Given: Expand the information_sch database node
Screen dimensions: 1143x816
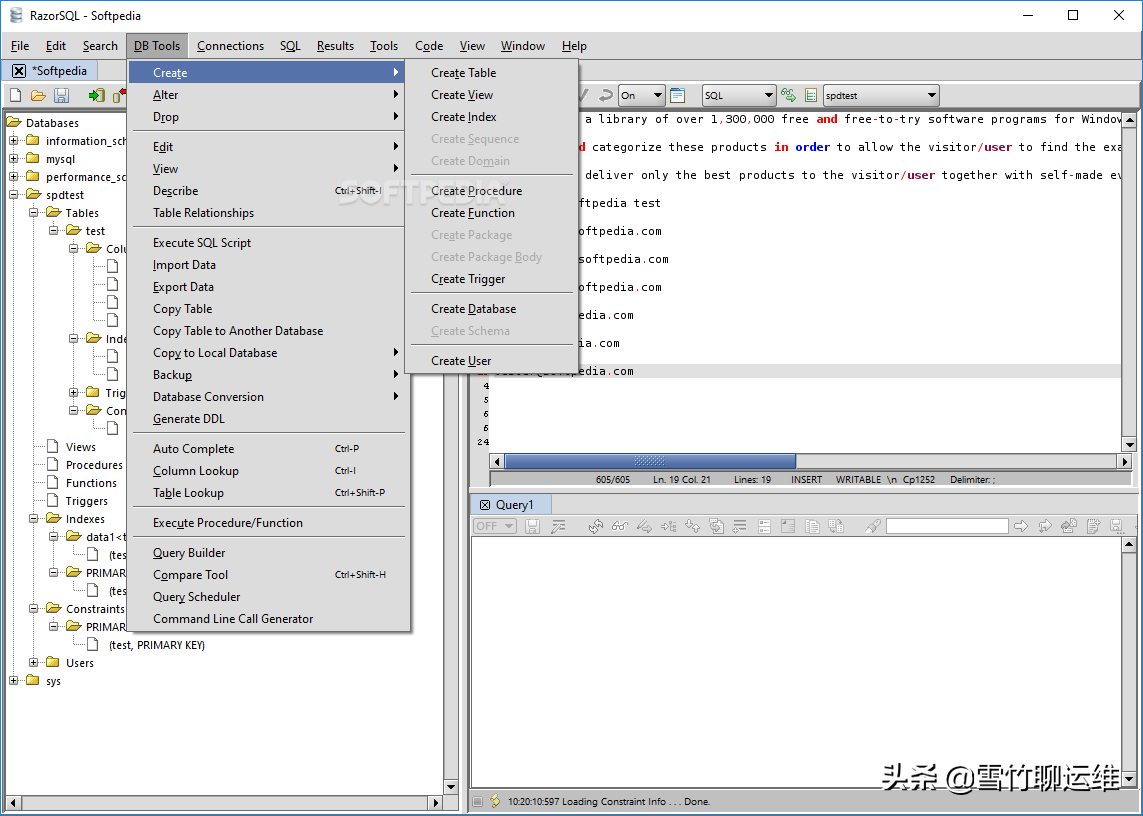Looking at the screenshot, I should (x=14, y=141).
